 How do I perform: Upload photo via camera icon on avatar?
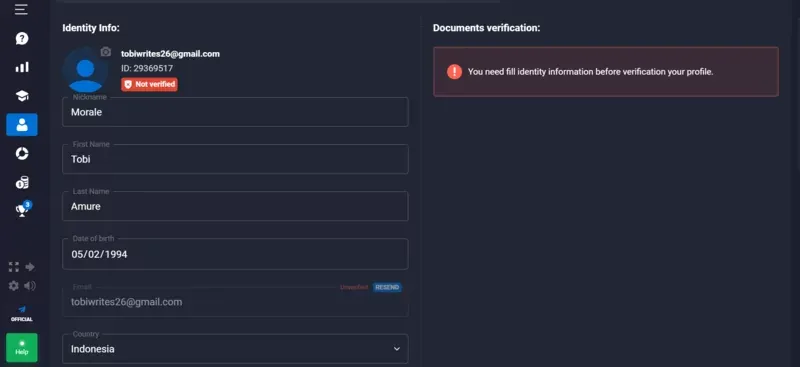[106, 52]
